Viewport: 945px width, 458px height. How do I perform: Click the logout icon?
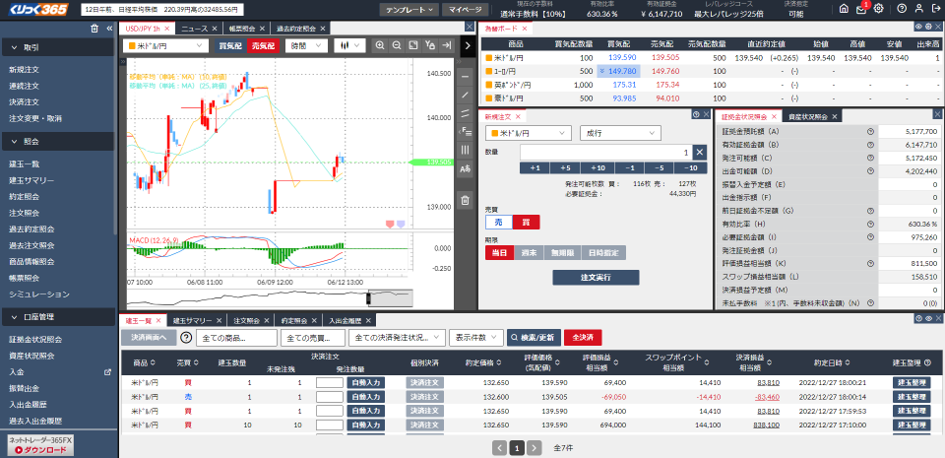pos(935,8)
